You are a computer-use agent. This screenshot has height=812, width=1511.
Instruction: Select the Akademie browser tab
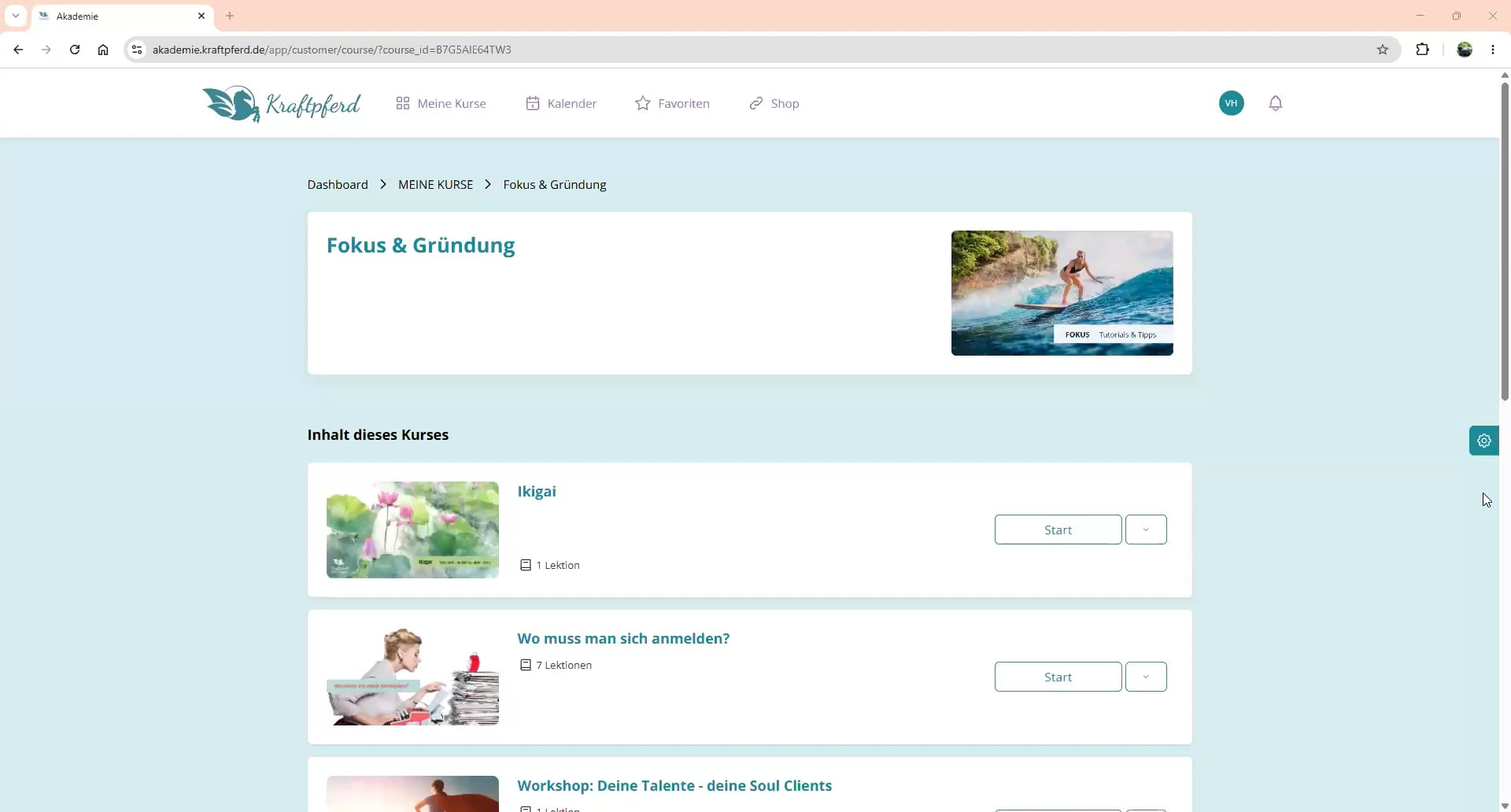pyautogui.click(x=123, y=16)
